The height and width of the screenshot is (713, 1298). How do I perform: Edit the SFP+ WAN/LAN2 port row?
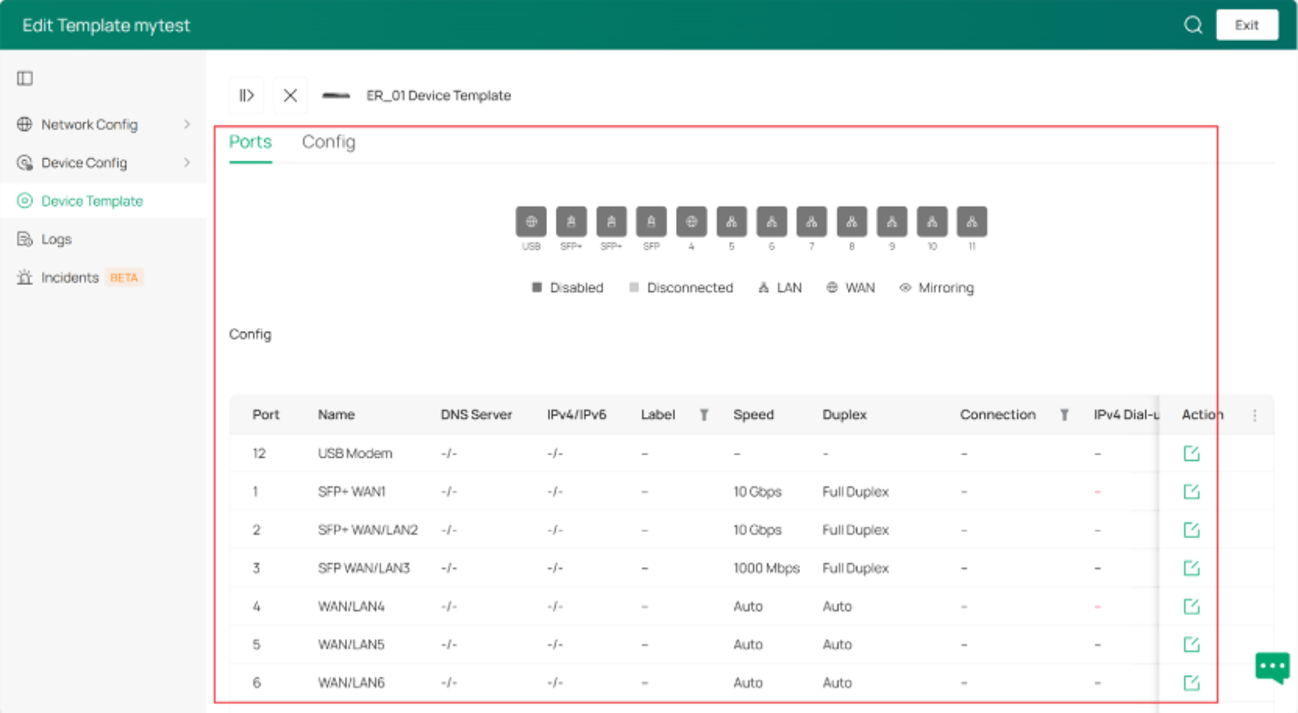point(1191,530)
